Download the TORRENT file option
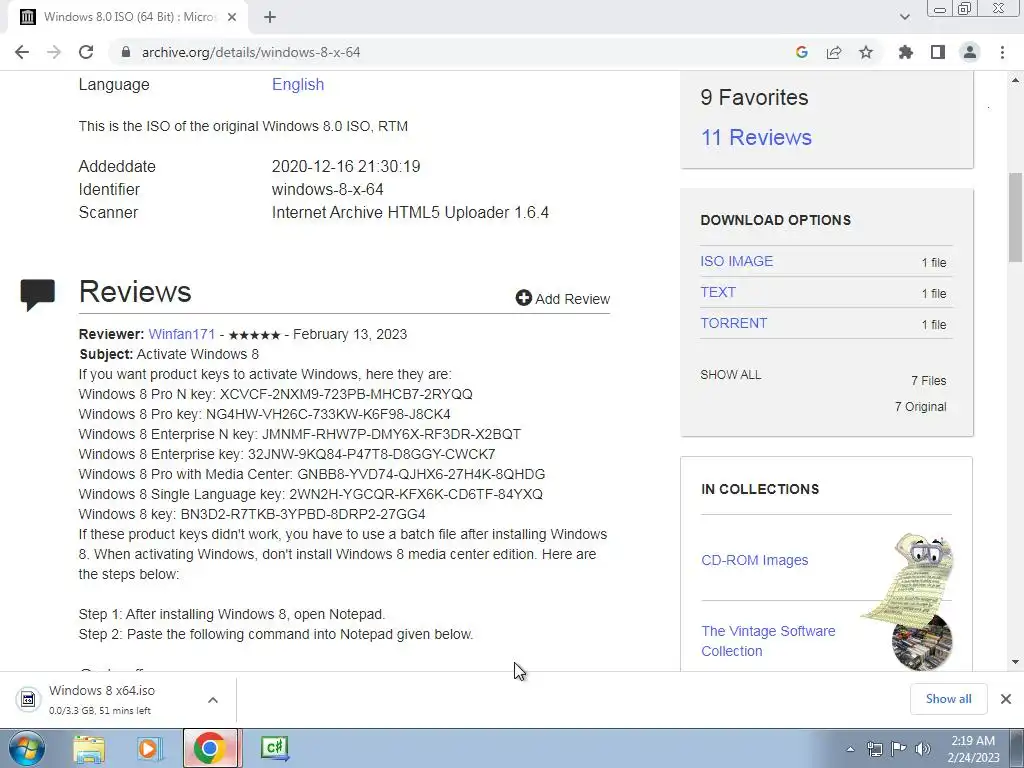This screenshot has height=768, width=1024. (733, 323)
